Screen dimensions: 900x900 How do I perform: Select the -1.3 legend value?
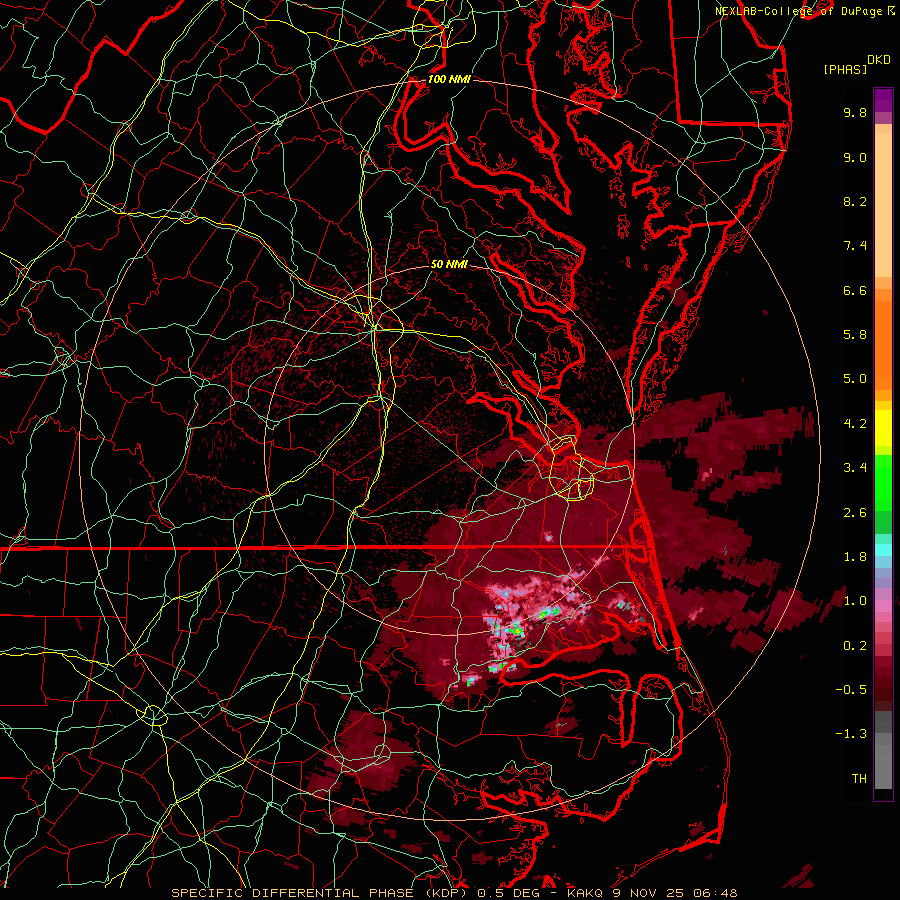click(x=851, y=734)
